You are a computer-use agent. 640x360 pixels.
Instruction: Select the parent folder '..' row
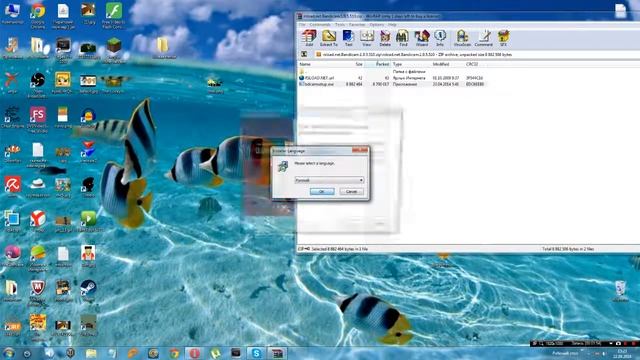coord(392,71)
